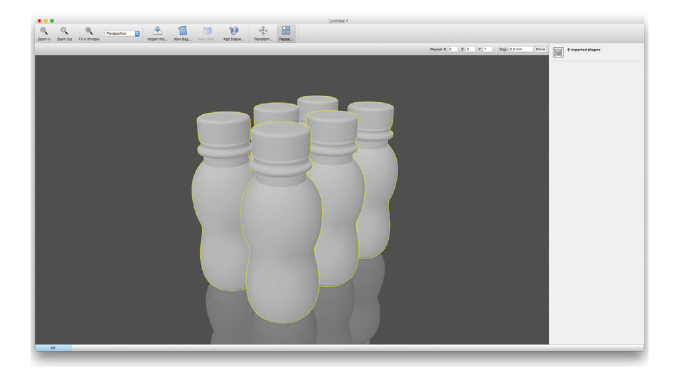
Task: Close the window with red button
Action: pyautogui.click(x=39, y=21)
